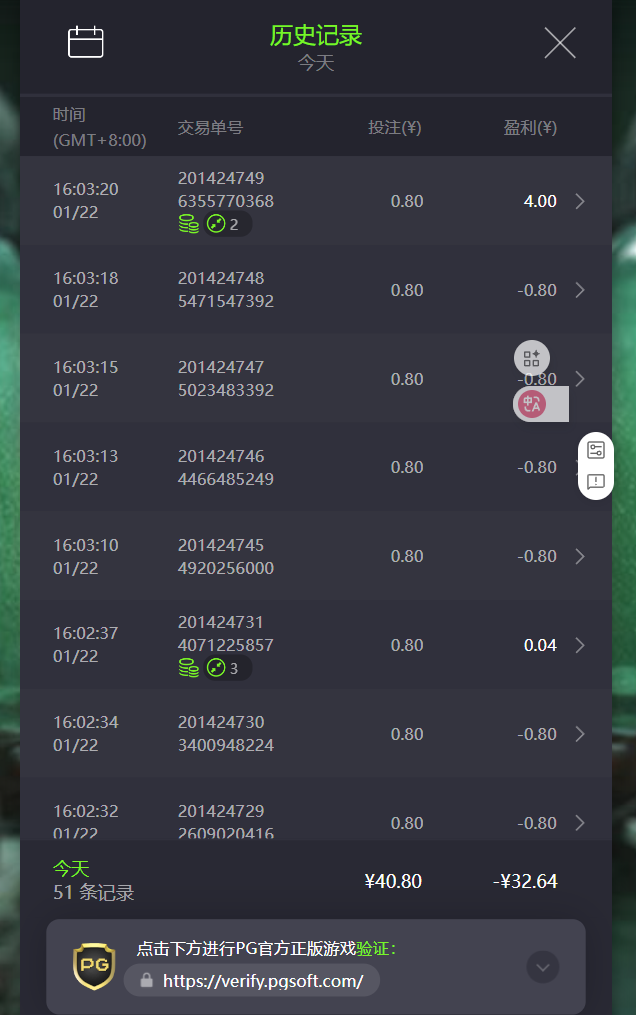Open the calendar date picker

coord(86,42)
